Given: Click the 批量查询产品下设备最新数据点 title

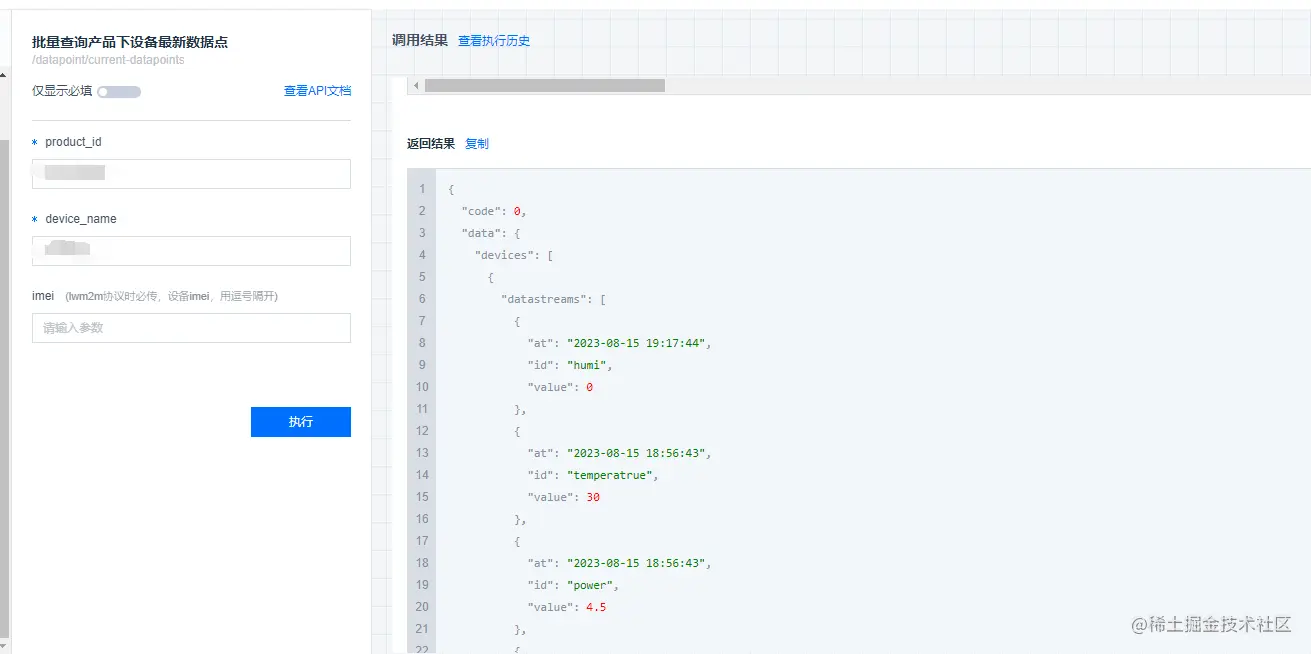Looking at the screenshot, I should (130, 42).
